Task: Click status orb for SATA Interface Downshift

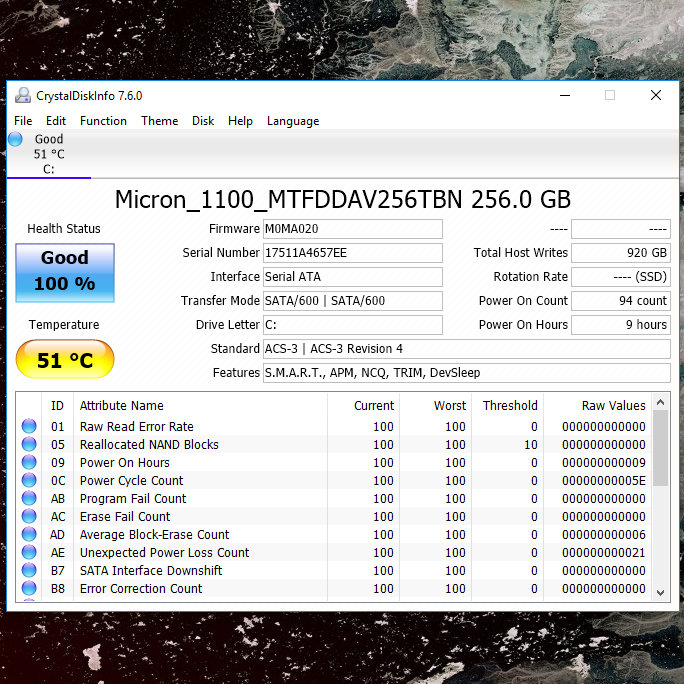Action: (29, 571)
